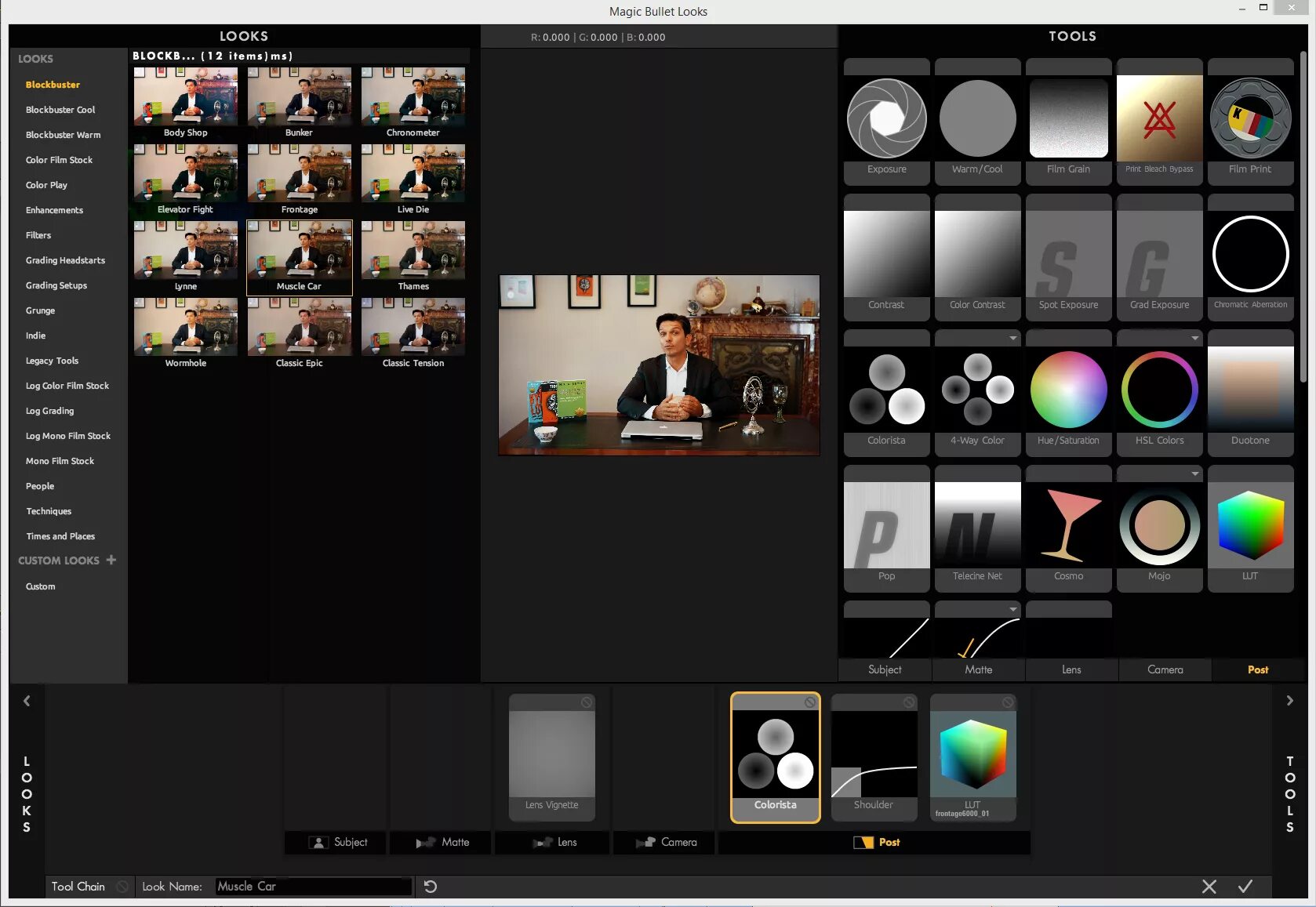Select the Chromatic Aberration tool
The width and height of the screenshot is (1316, 907).
pyautogui.click(x=1250, y=257)
